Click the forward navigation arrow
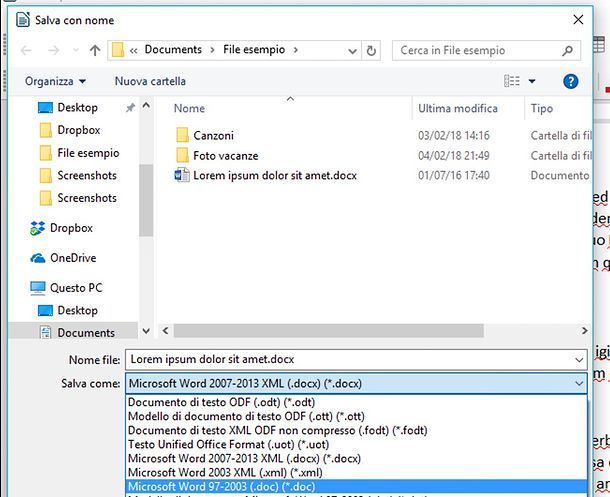The image size is (610, 497). click(x=53, y=50)
